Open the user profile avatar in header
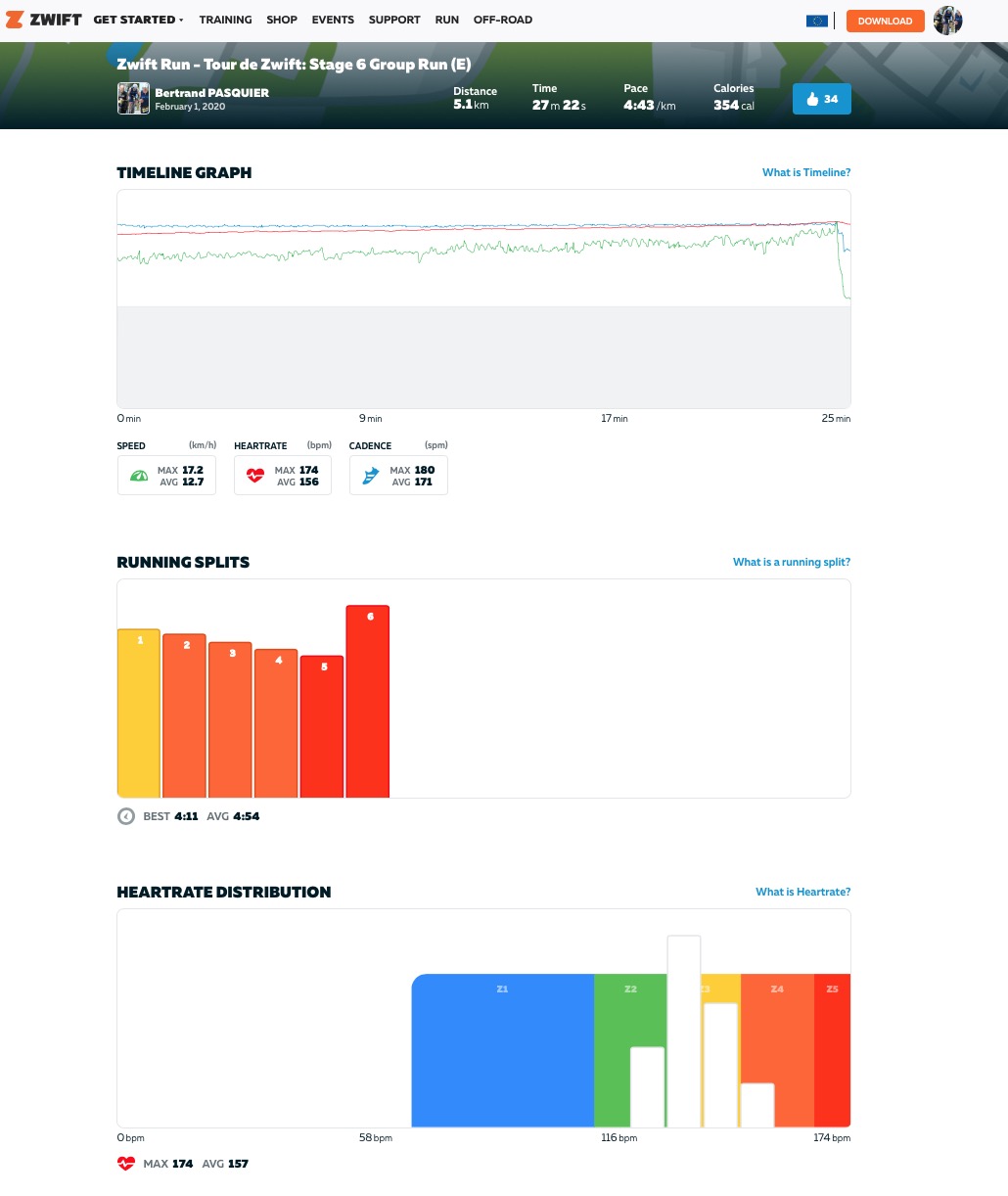Viewport: 1008px width, 1196px height. [x=948, y=21]
